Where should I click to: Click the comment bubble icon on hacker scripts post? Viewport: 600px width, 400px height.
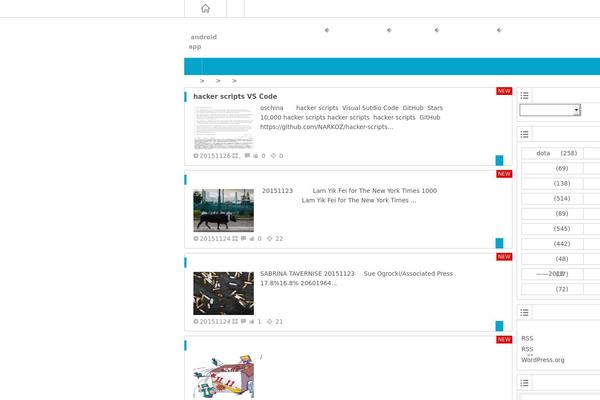[x=247, y=155]
